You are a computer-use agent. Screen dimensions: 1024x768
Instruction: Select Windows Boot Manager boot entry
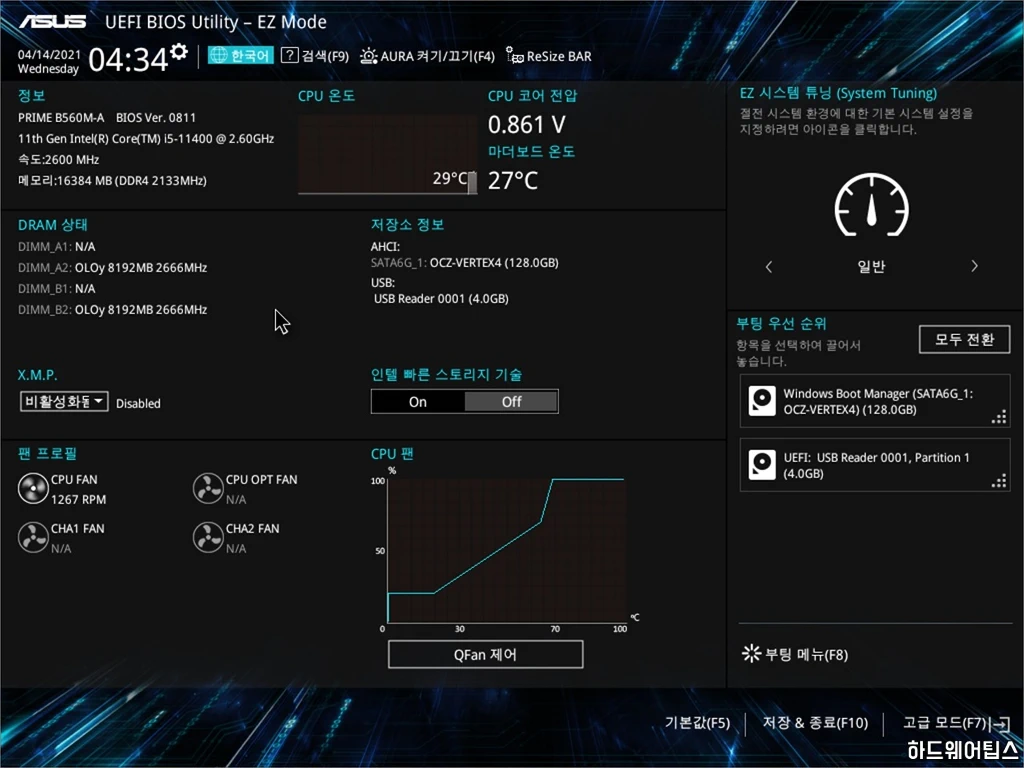(x=874, y=401)
